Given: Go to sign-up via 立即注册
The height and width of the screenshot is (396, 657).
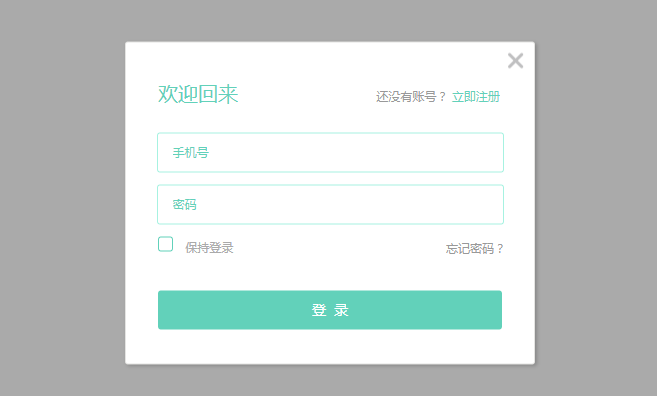Looking at the screenshot, I should [476, 97].
